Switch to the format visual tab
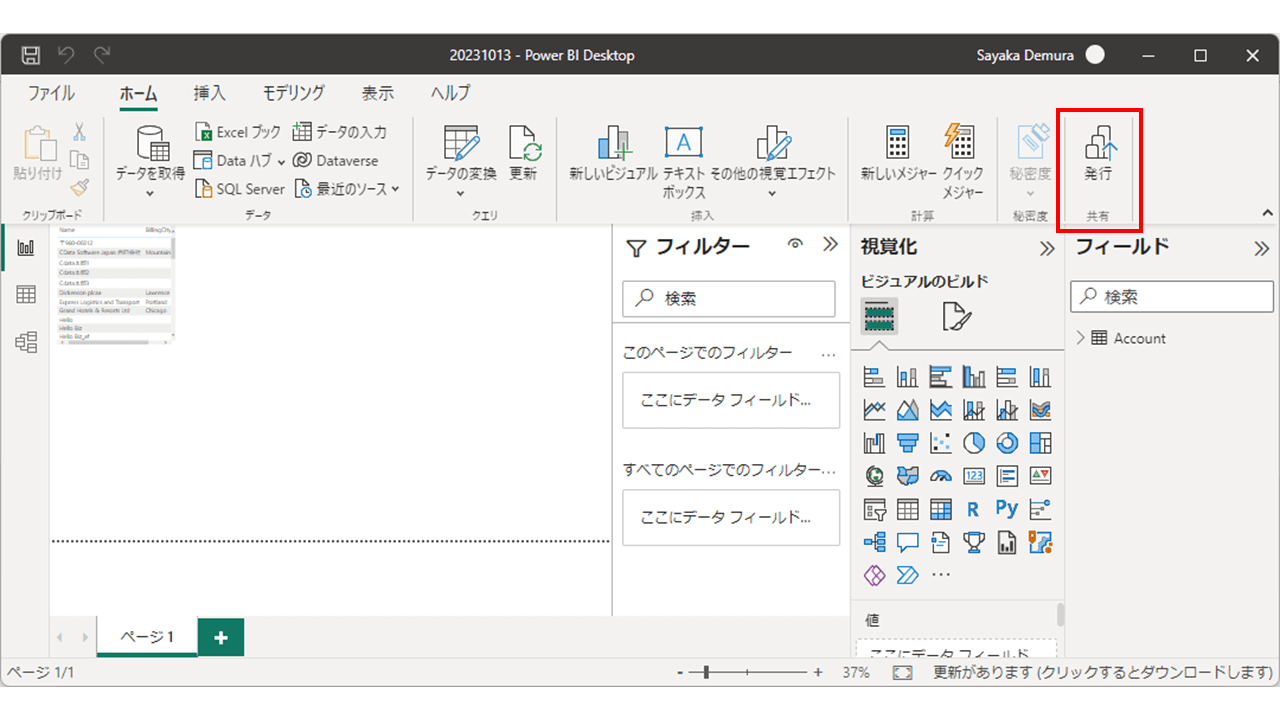The width and height of the screenshot is (1280, 720). pyautogui.click(x=955, y=317)
